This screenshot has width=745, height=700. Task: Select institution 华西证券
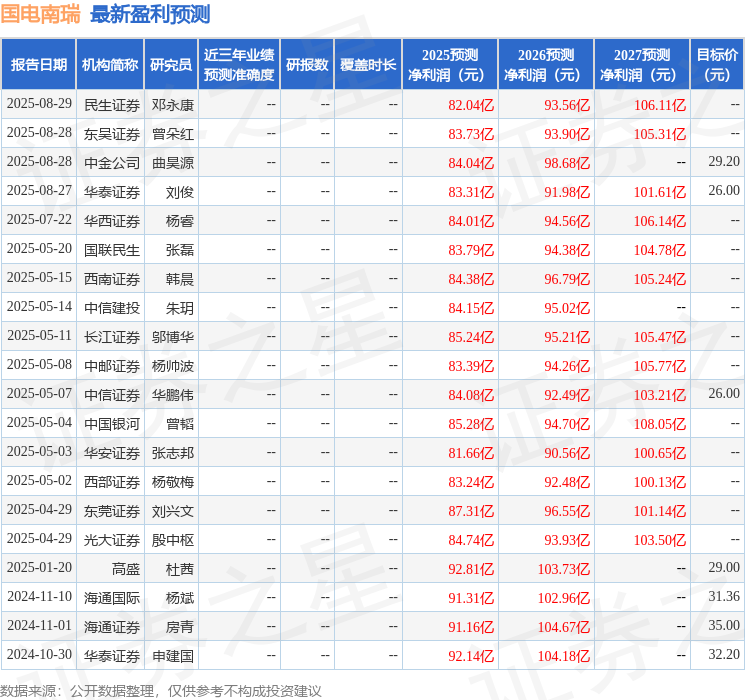[112, 221]
